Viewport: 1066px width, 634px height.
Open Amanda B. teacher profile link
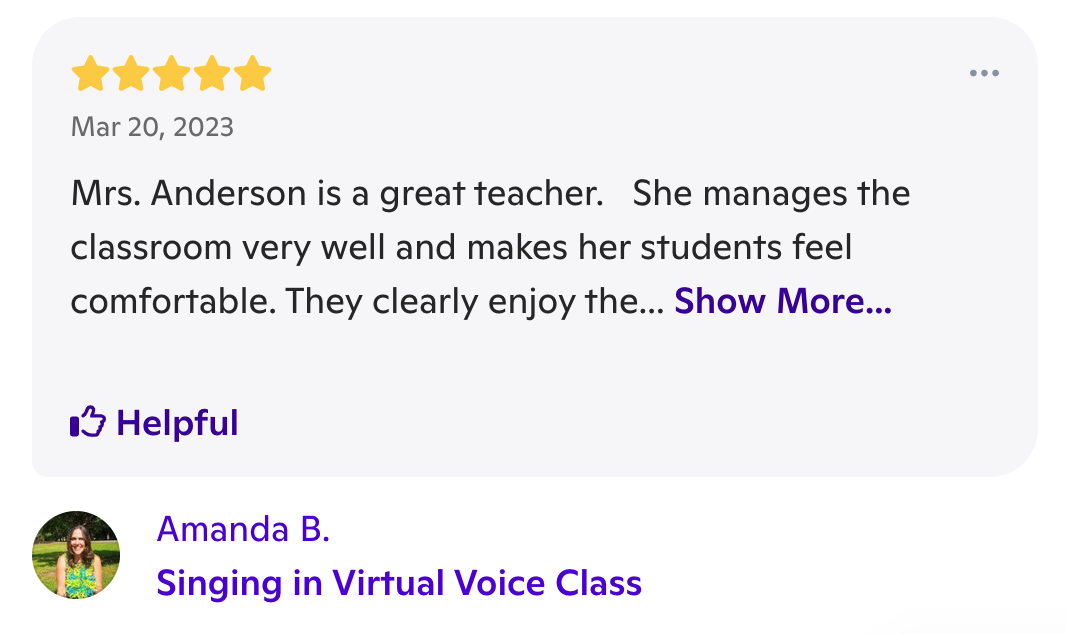243,529
